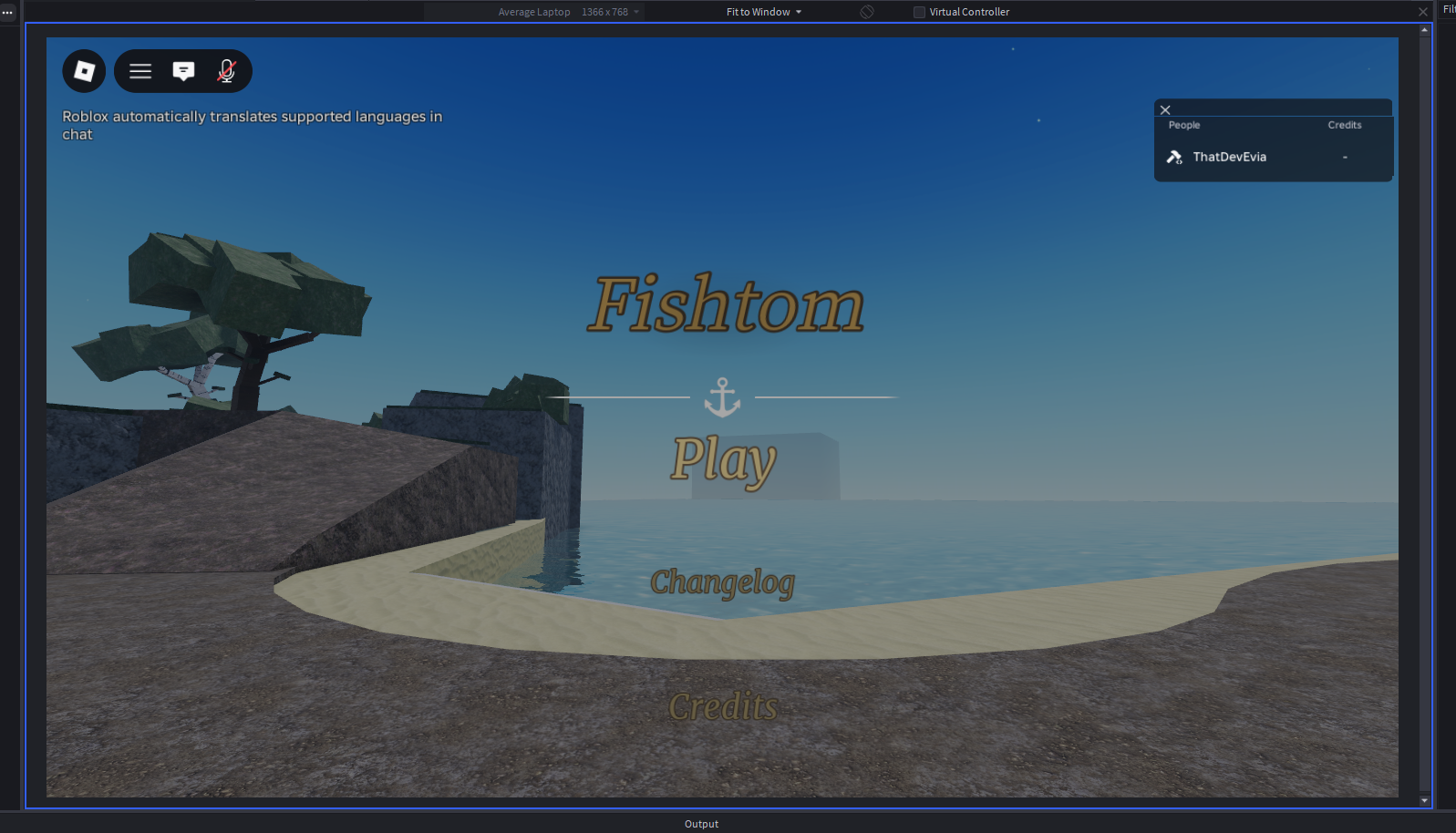Click the anchor emblem under the title
Viewport: 1456px width, 833px height.
coord(722,397)
